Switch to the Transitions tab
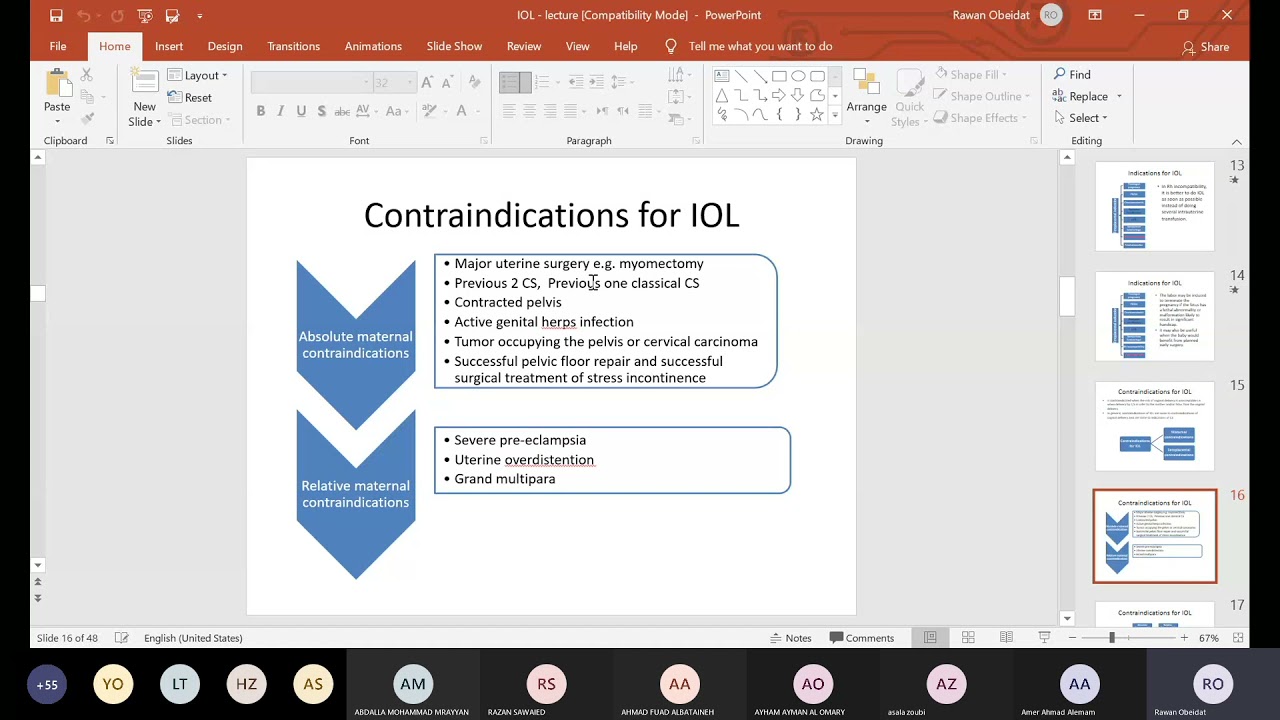Image resolution: width=1280 pixels, height=720 pixels. [x=294, y=46]
